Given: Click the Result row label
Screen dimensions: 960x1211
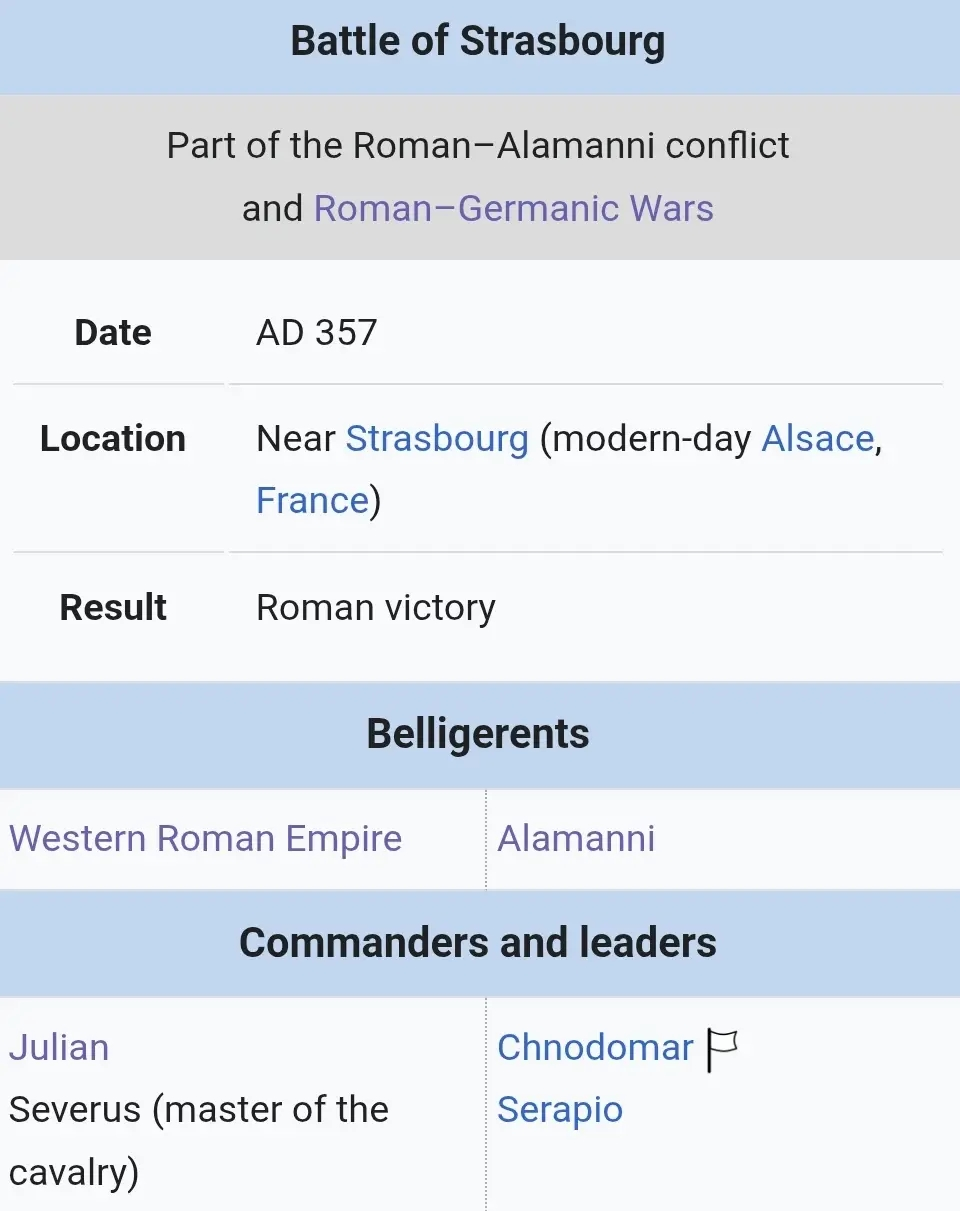Looking at the screenshot, I should pyautogui.click(x=113, y=608).
